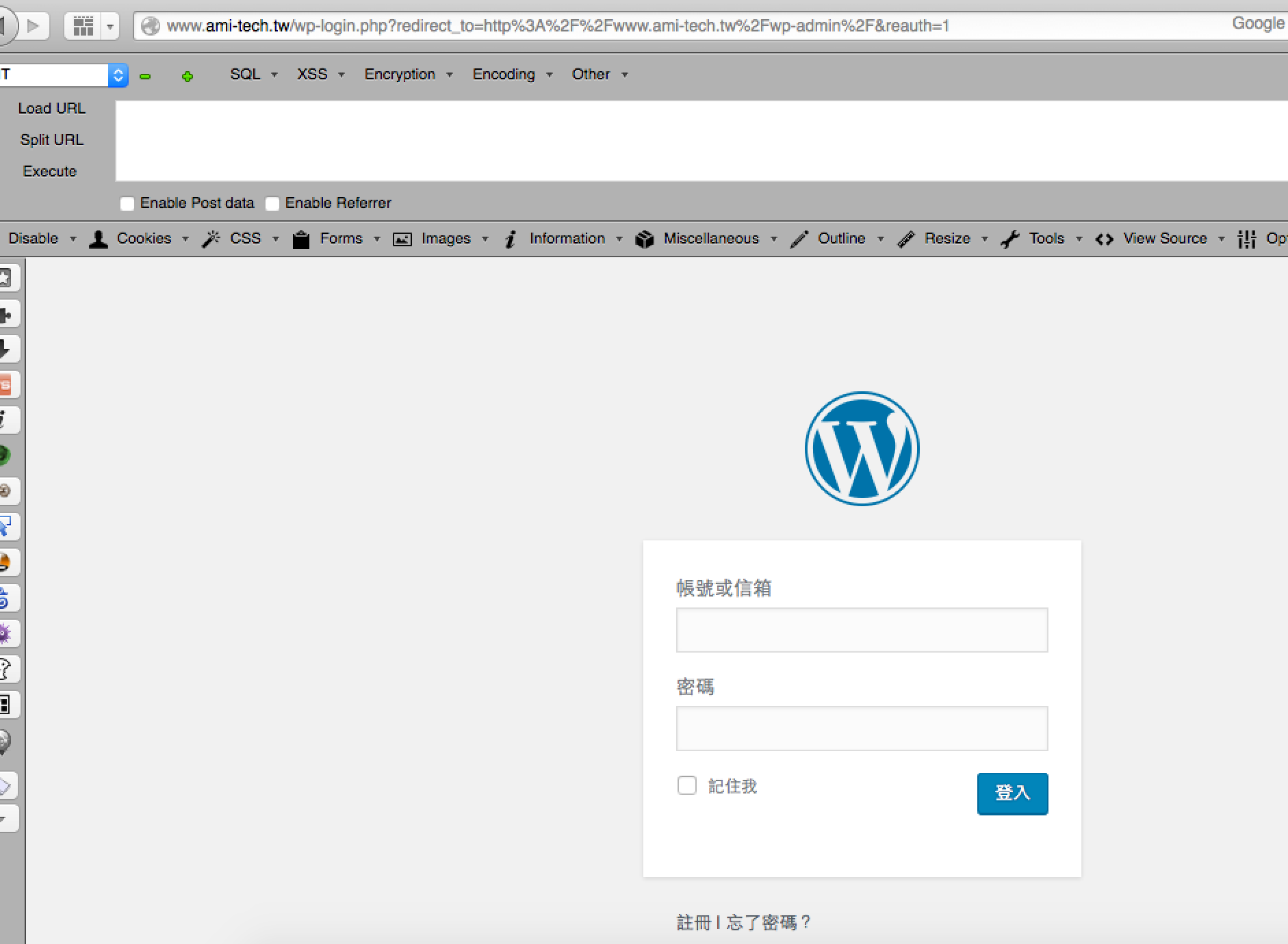Image resolution: width=1288 pixels, height=944 pixels.
Task: Click the Resize ruler icon
Action: tap(906, 239)
